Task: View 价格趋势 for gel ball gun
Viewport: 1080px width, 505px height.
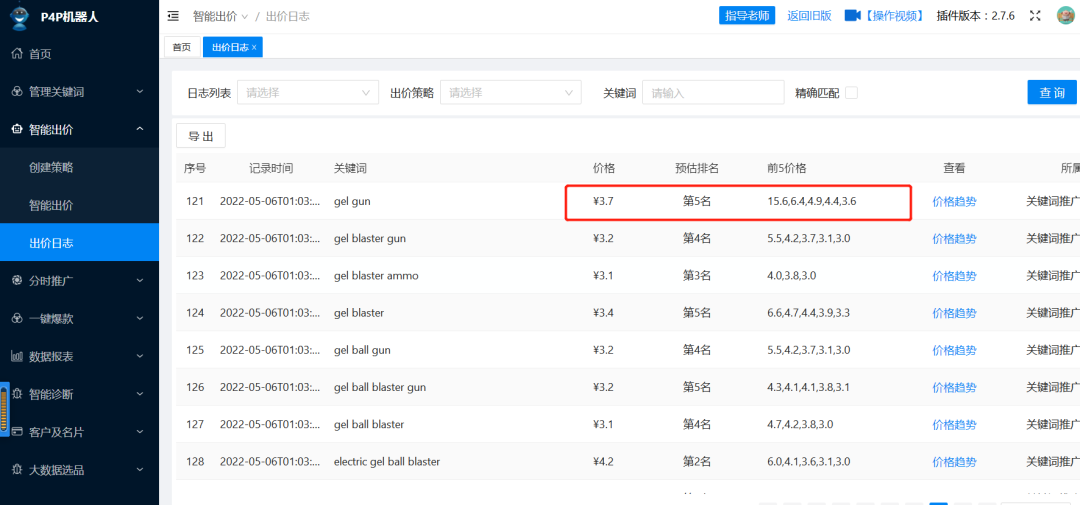Action: 954,350
